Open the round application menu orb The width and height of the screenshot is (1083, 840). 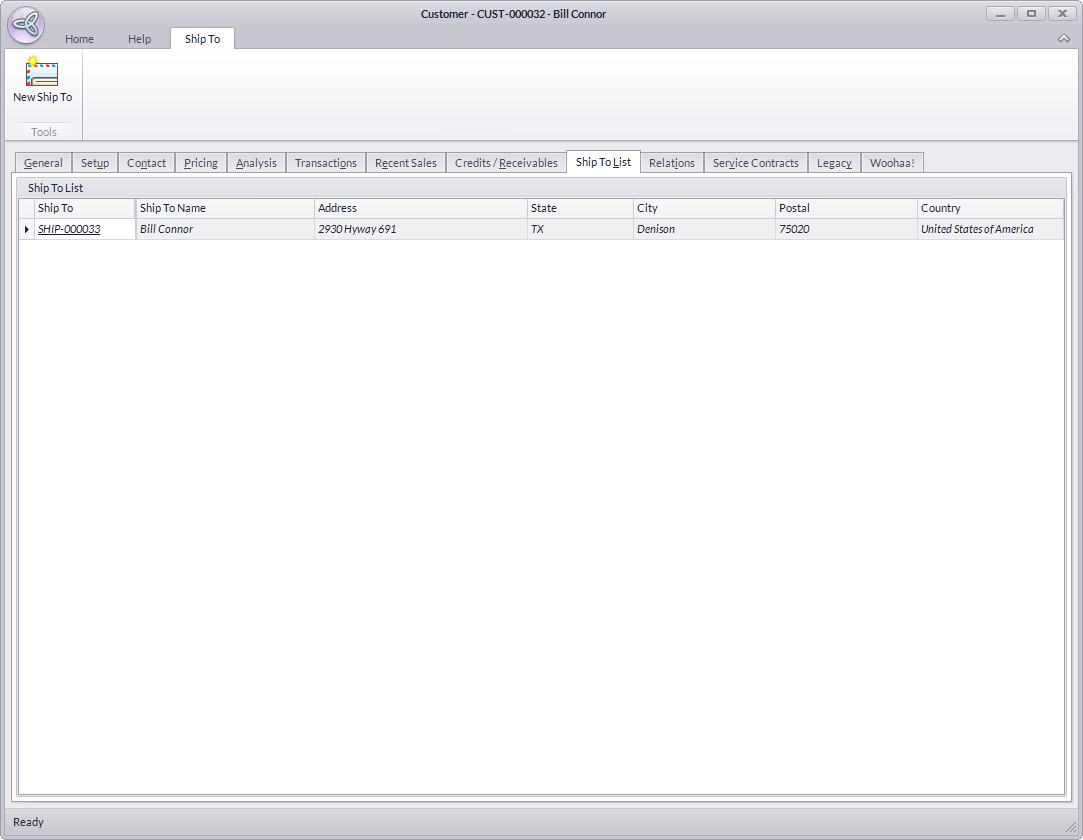point(26,25)
